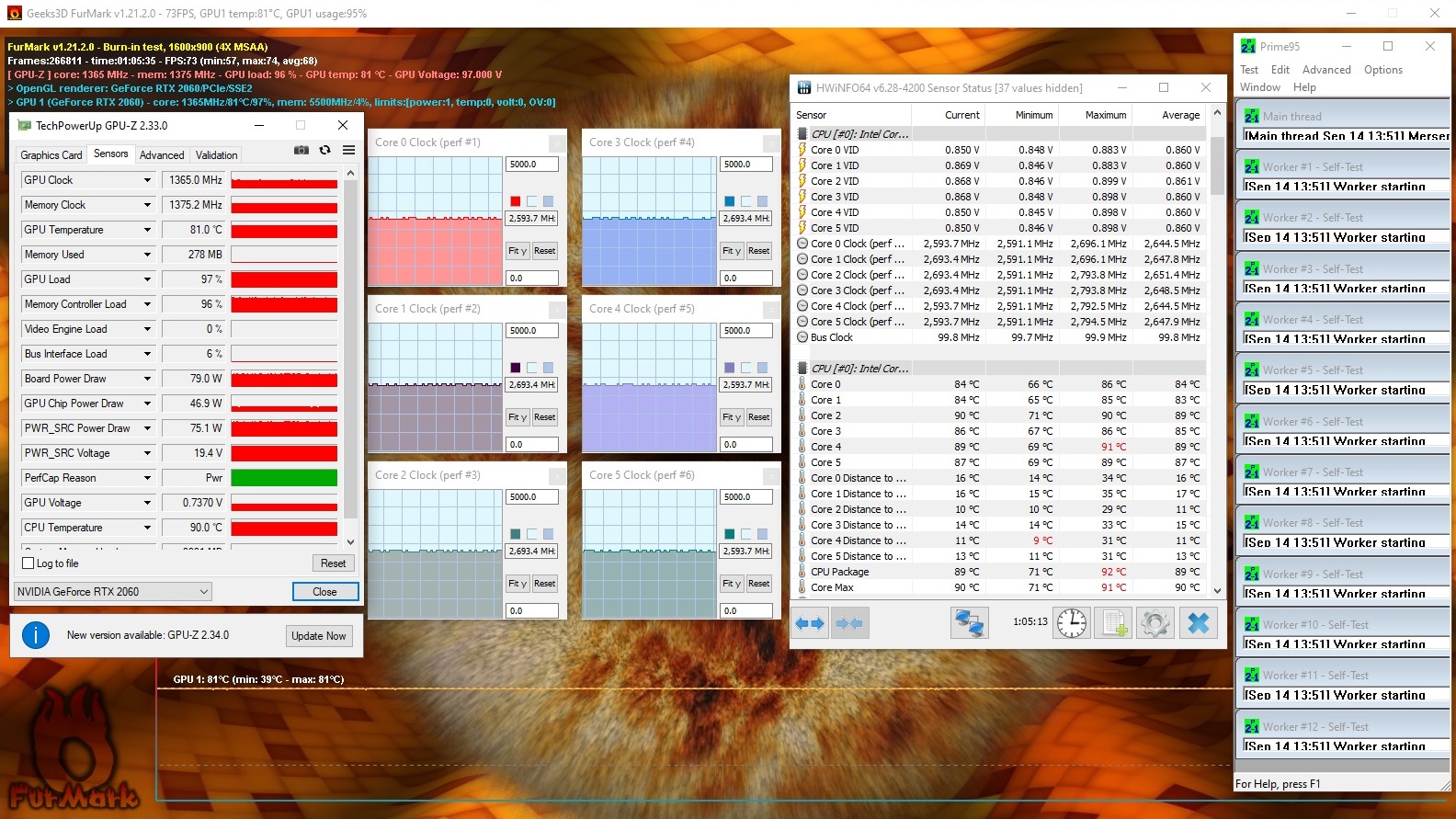Click Fit y on Core 2 Clock graph
The image size is (1456, 819).
point(518,584)
